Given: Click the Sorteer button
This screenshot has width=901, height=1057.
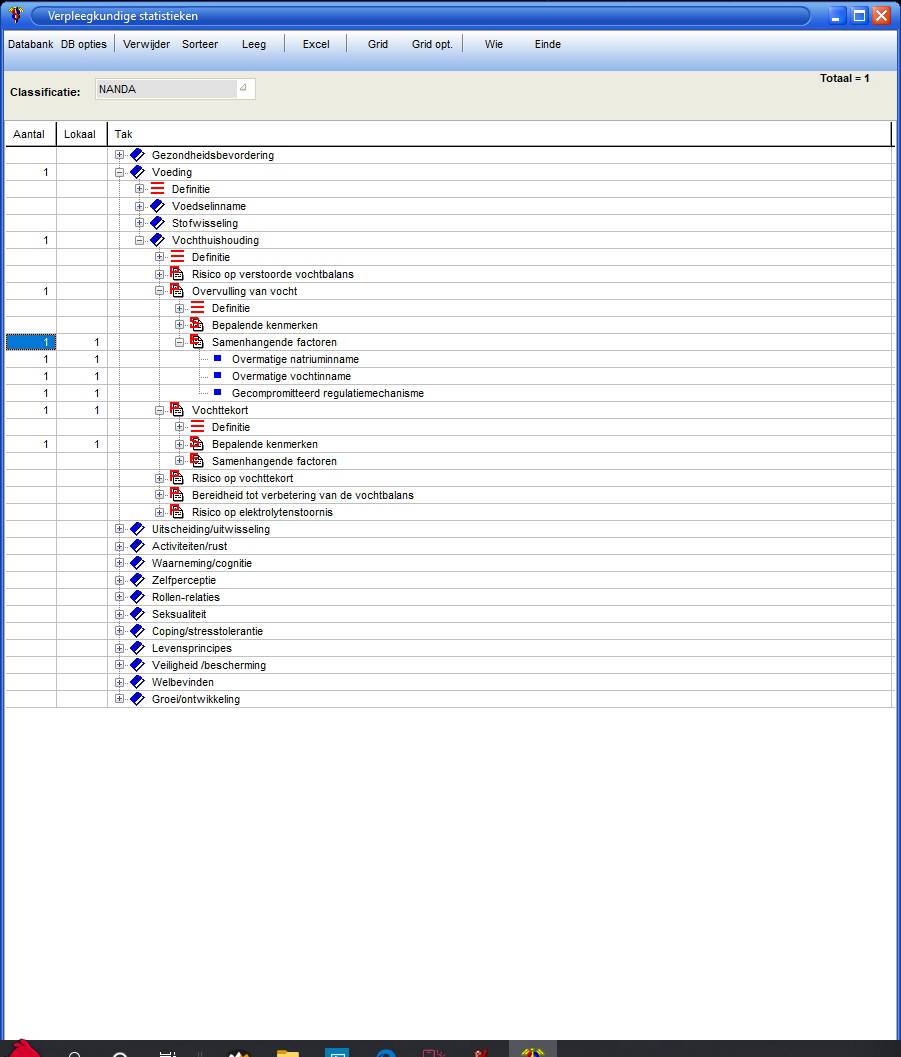Looking at the screenshot, I should tap(200, 44).
